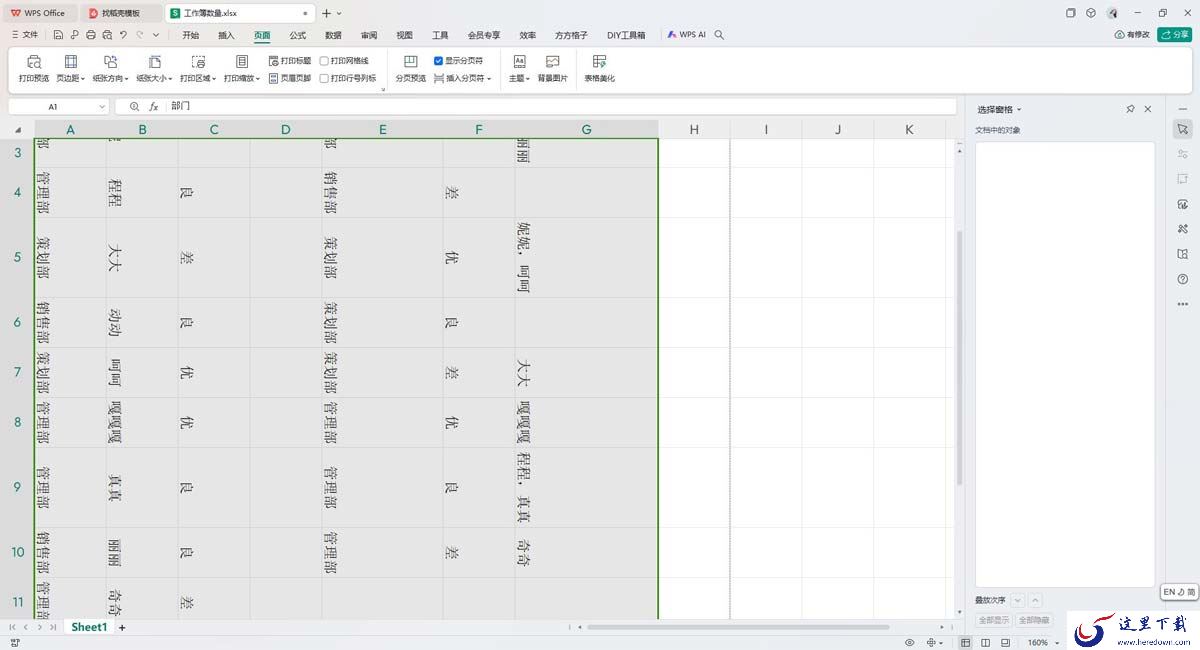The height and width of the screenshot is (650, 1200).
Task: Click the Save icon in quick access toolbar
Action: click(x=59, y=34)
